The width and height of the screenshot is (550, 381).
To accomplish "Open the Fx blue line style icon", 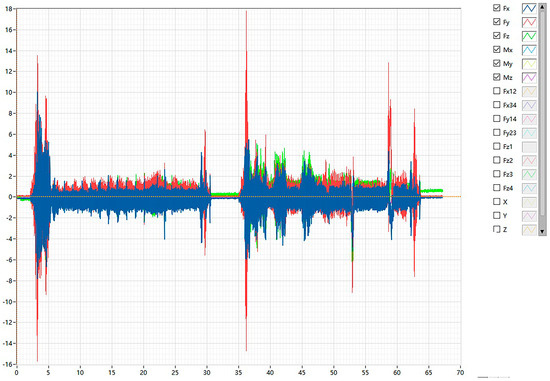I will (529, 8).
